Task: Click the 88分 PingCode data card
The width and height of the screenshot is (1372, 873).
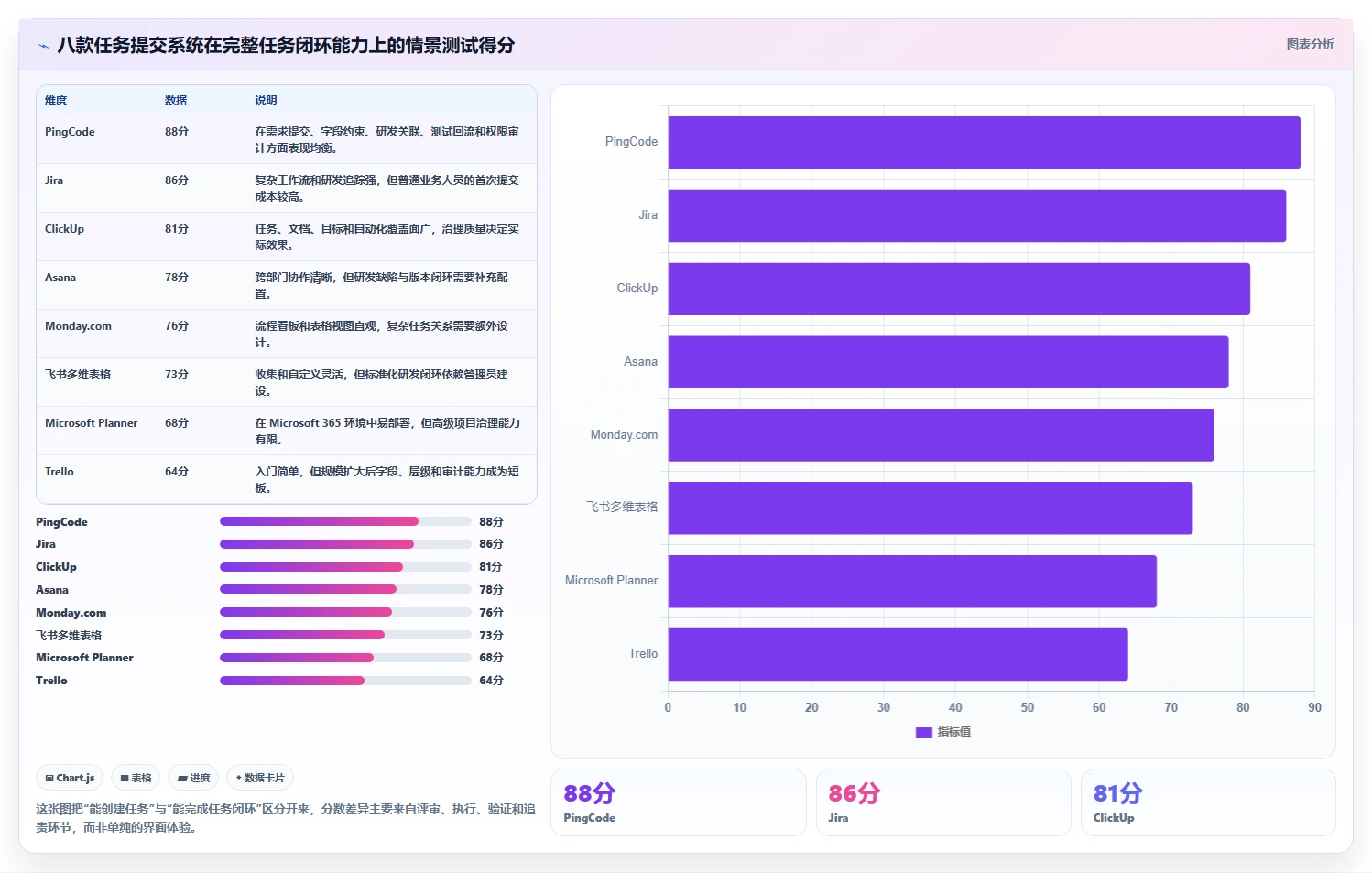Action: [679, 802]
